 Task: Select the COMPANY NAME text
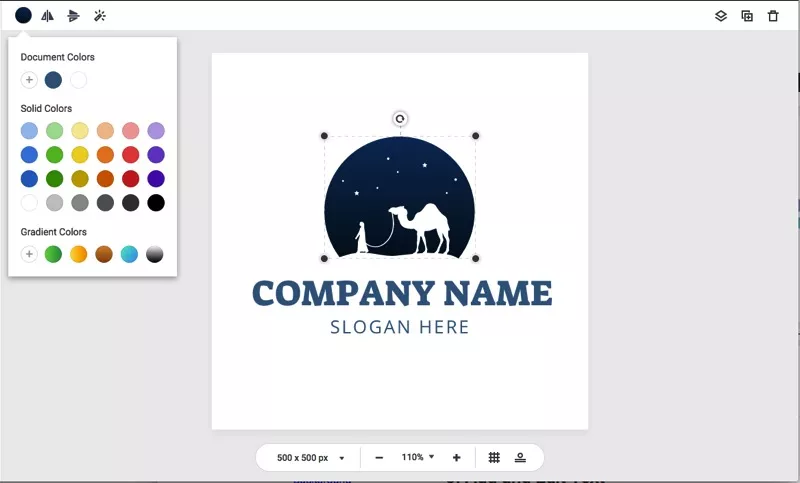click(401, 293)
